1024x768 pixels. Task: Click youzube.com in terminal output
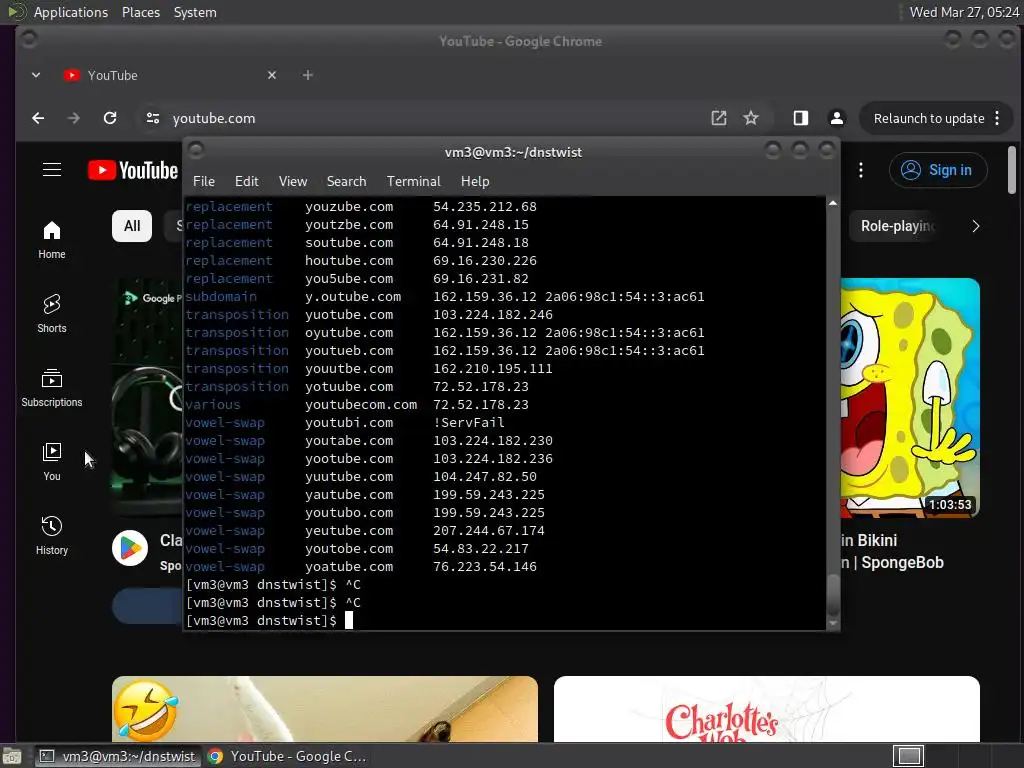click(x=349, y=206)
